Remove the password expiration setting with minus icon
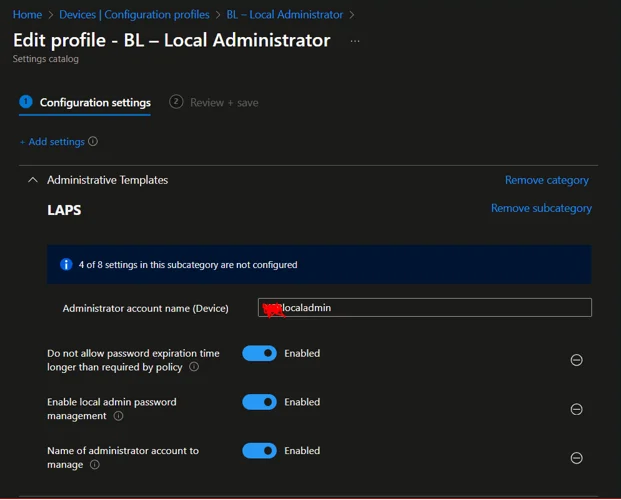 tap(576, 360)
